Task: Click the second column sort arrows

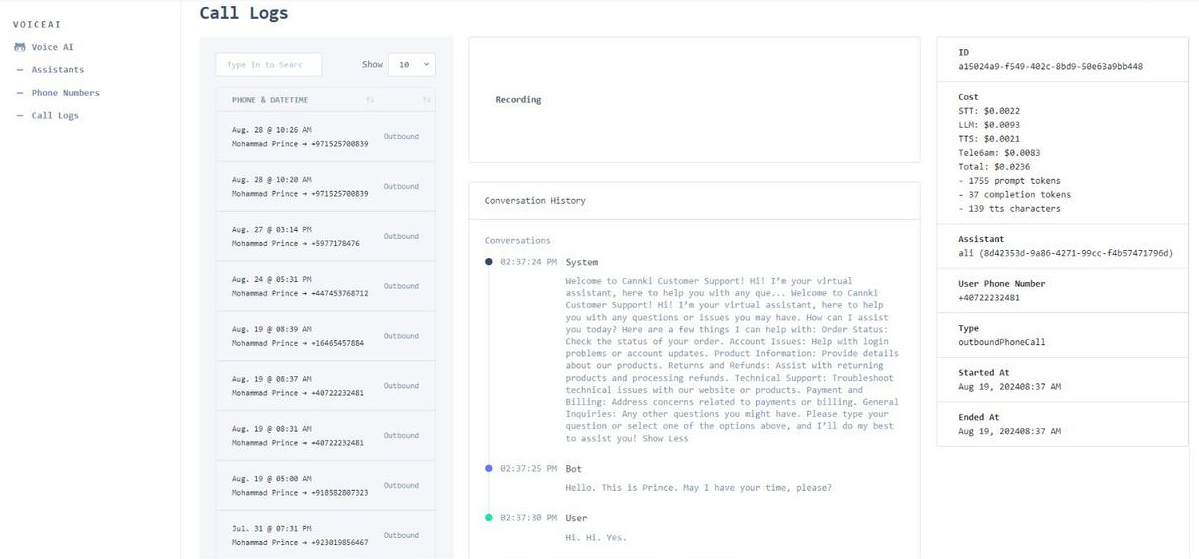Action: [x=426, y=100]
